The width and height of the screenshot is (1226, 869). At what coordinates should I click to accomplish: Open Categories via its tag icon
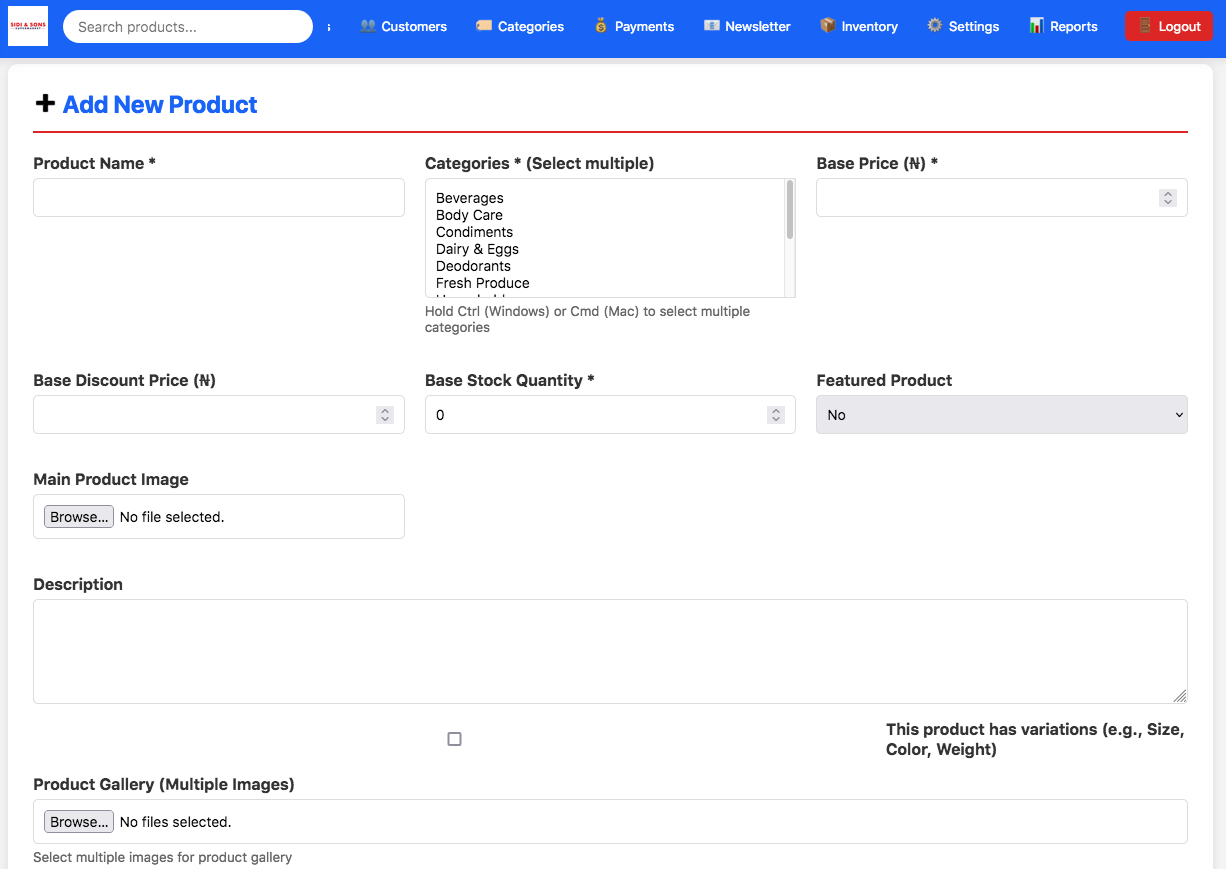tap(484, 26)
